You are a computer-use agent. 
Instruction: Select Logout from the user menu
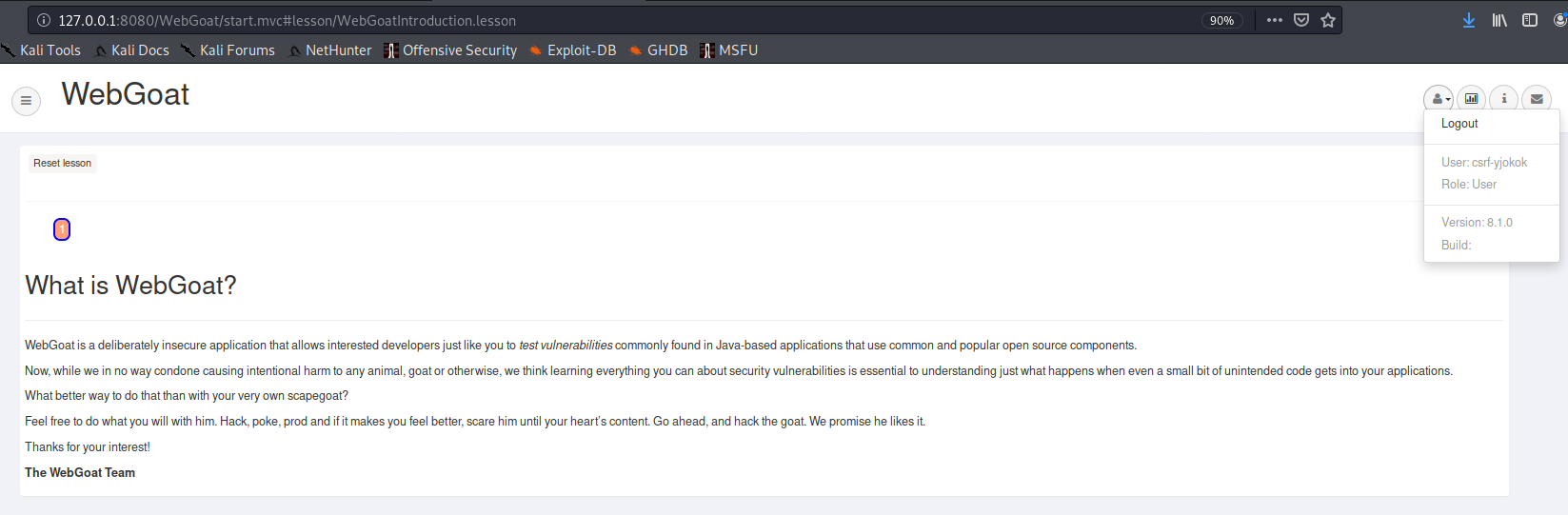pyautogui.click(x=1459, y=124)
